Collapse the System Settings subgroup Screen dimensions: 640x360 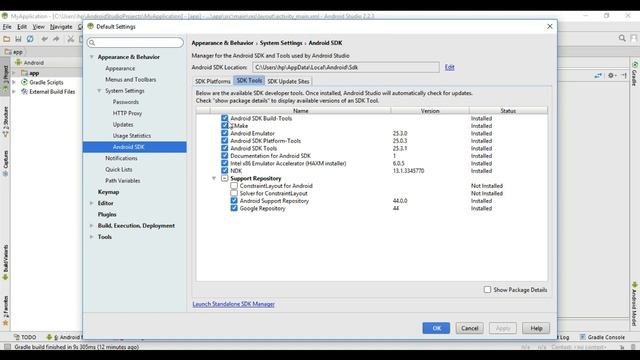pos(99,91)
